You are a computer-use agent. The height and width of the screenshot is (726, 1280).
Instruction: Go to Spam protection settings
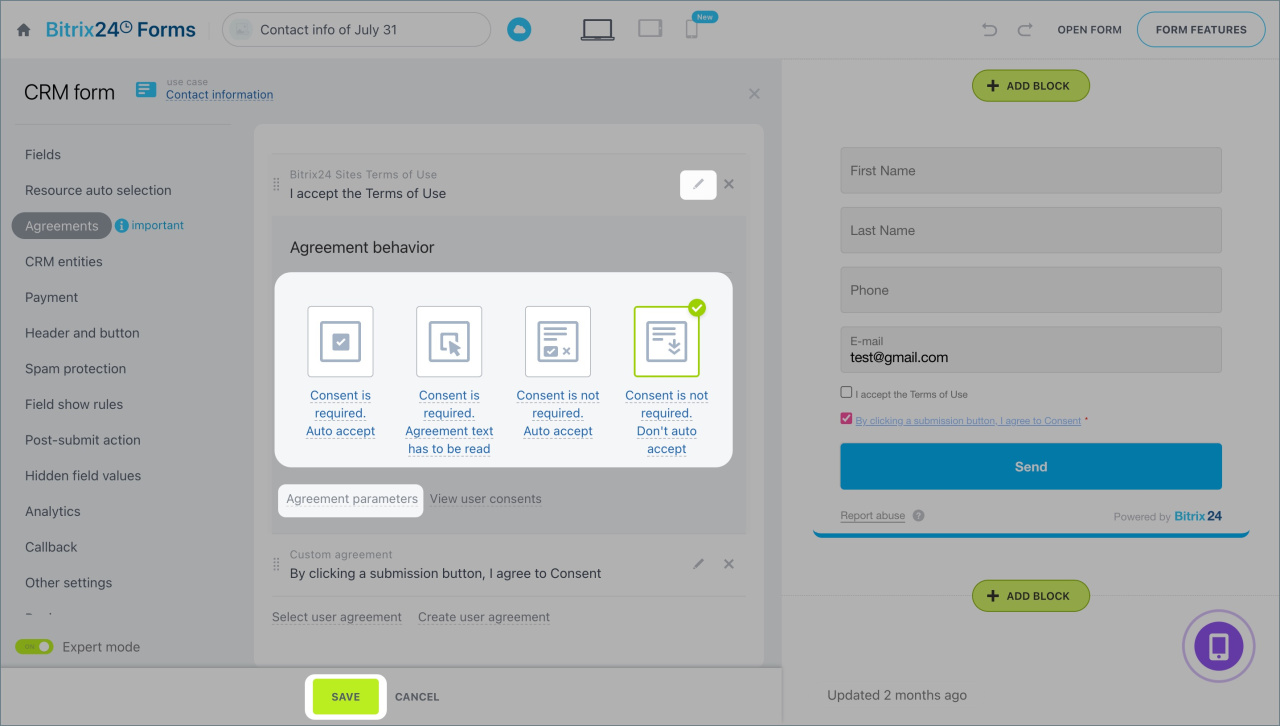click(x=76, y=369)
